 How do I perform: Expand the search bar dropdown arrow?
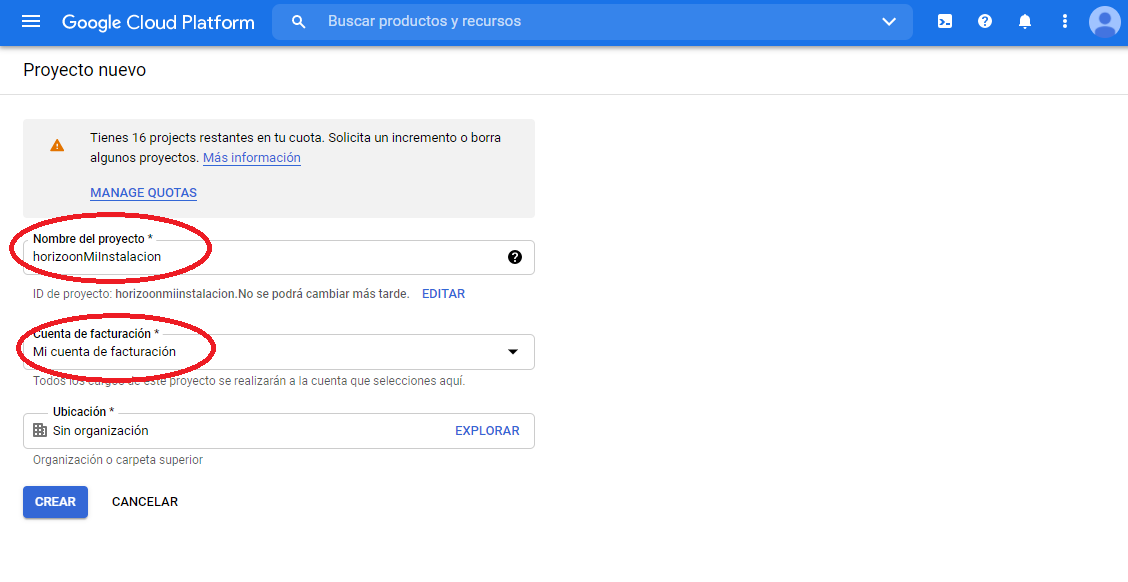[x=889, y=22]
